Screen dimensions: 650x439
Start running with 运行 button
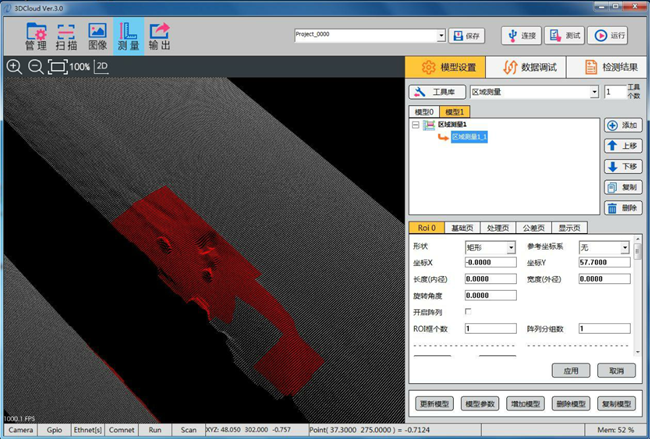point(609,36)
